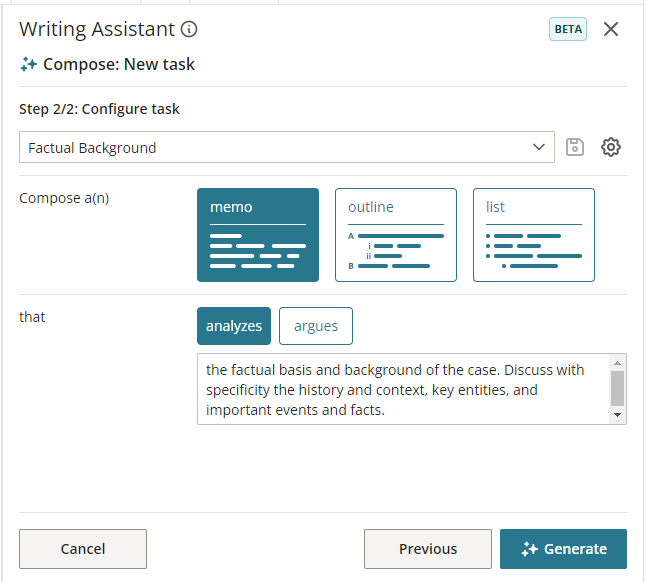
Task: Click the memo document layout icon
Action: point(258,251)
